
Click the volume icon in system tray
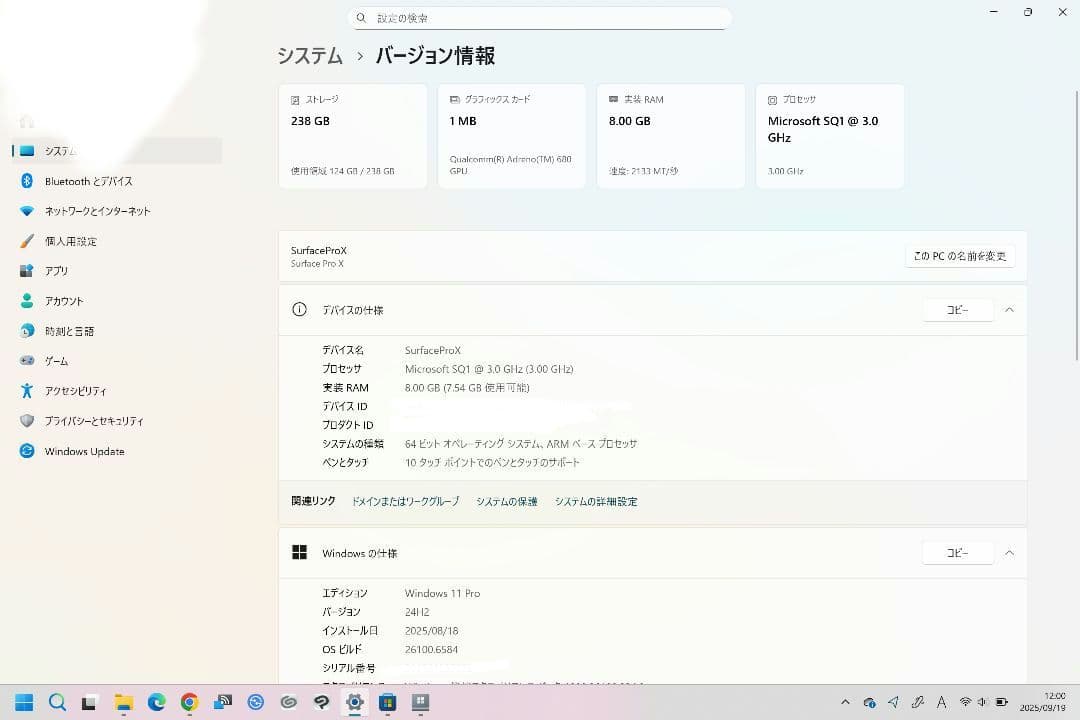coord(982,702)
